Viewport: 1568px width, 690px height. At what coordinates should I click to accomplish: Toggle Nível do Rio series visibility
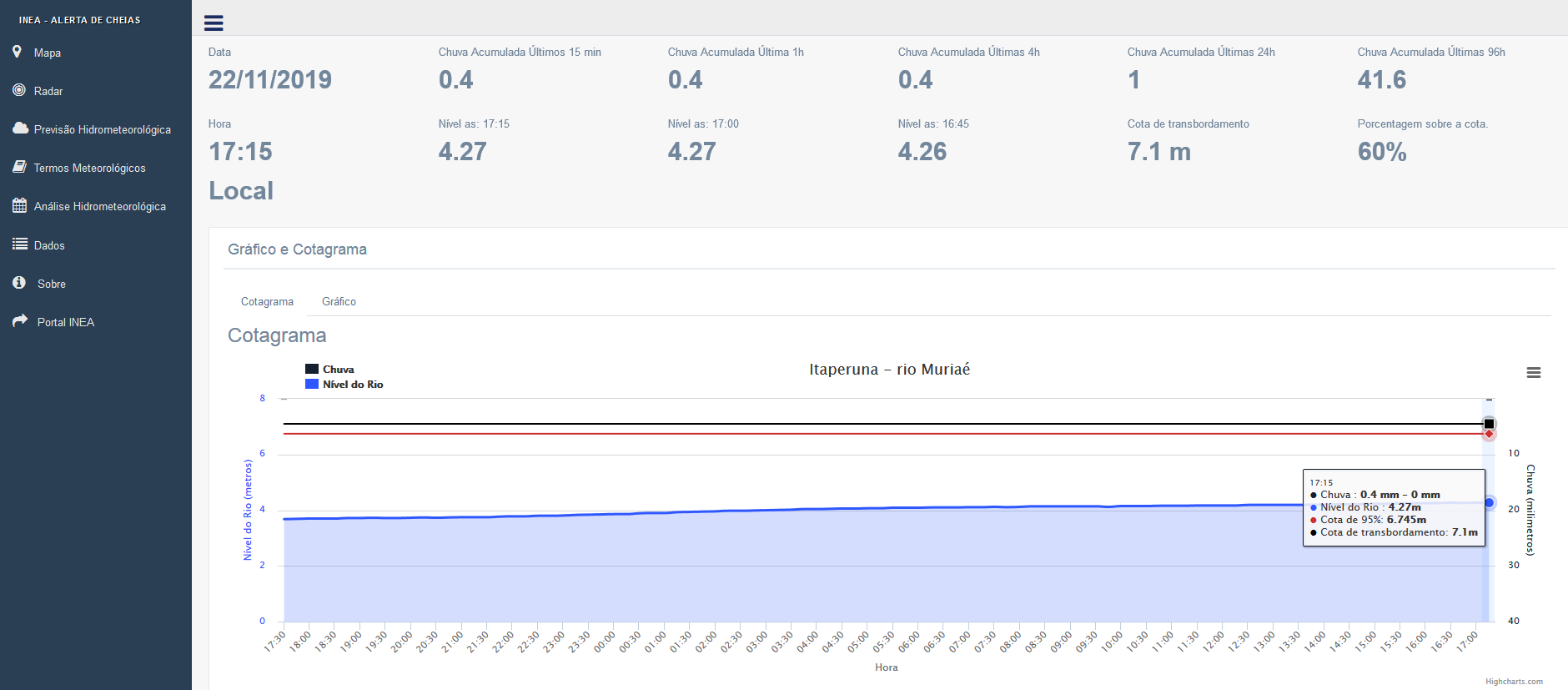344,384
